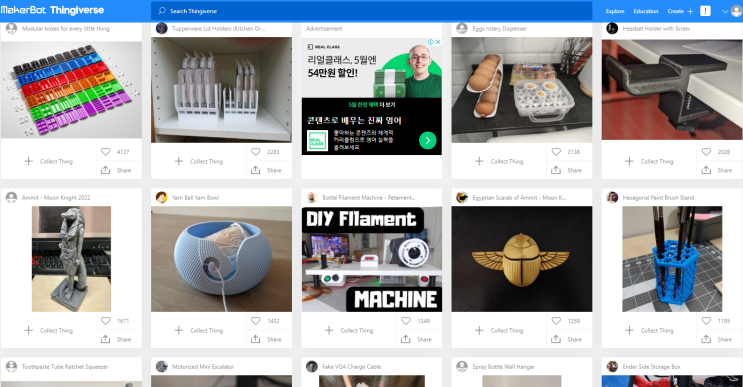Image resolution: width=743 pixels, height=387 pixels.
Task: Open 'Modular boxes for every little thing' title
Action: pos(65,28)
